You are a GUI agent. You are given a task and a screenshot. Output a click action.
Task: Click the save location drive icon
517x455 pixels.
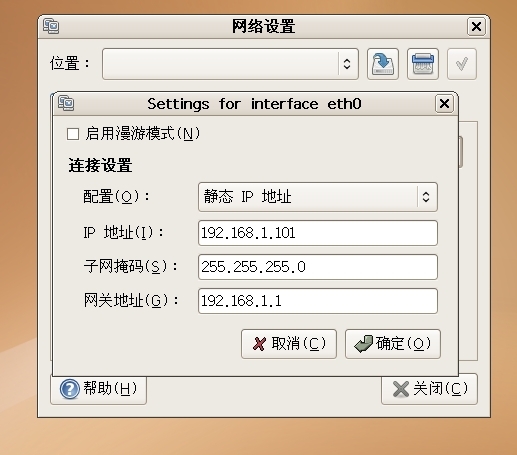click(x=383, y=64)
